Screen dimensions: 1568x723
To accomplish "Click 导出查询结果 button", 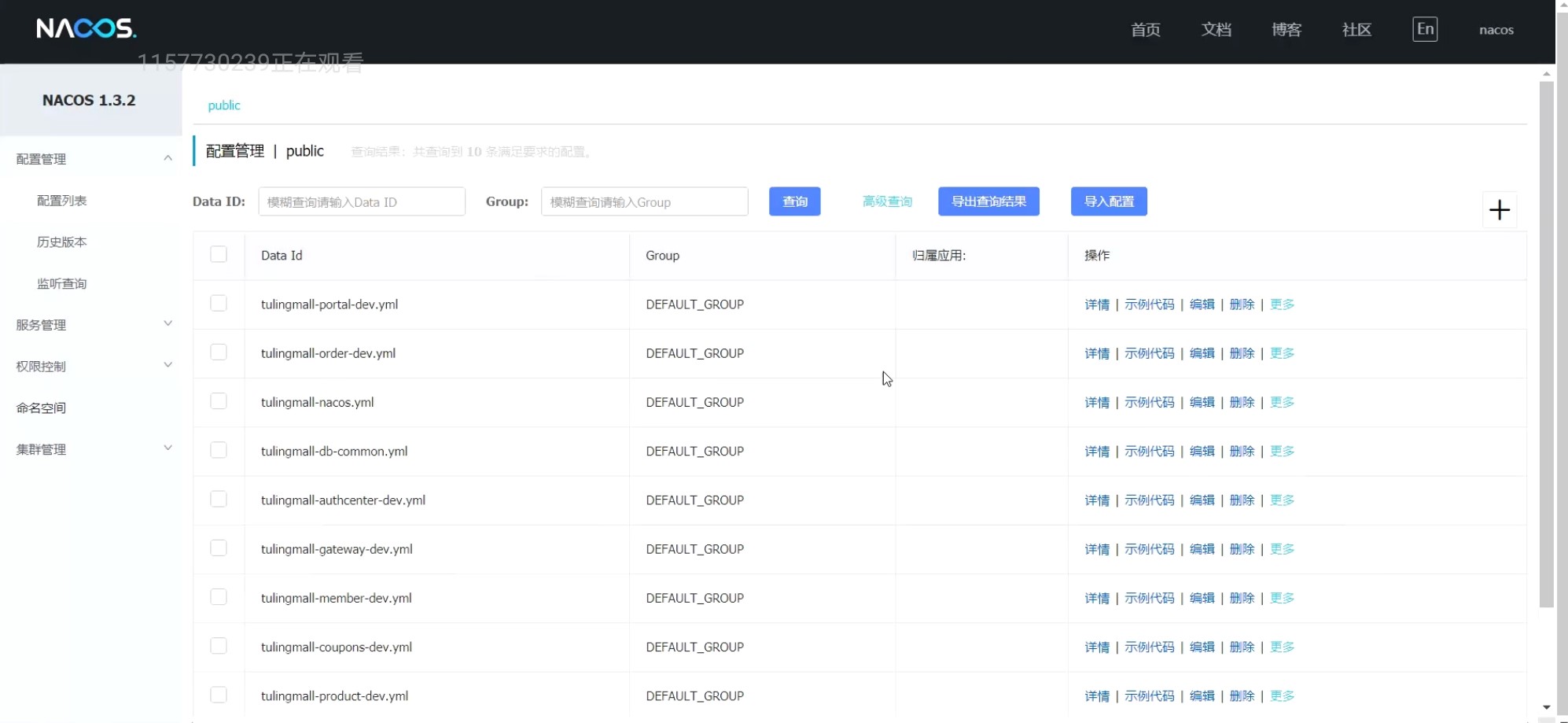I will [x=988, y=201].
